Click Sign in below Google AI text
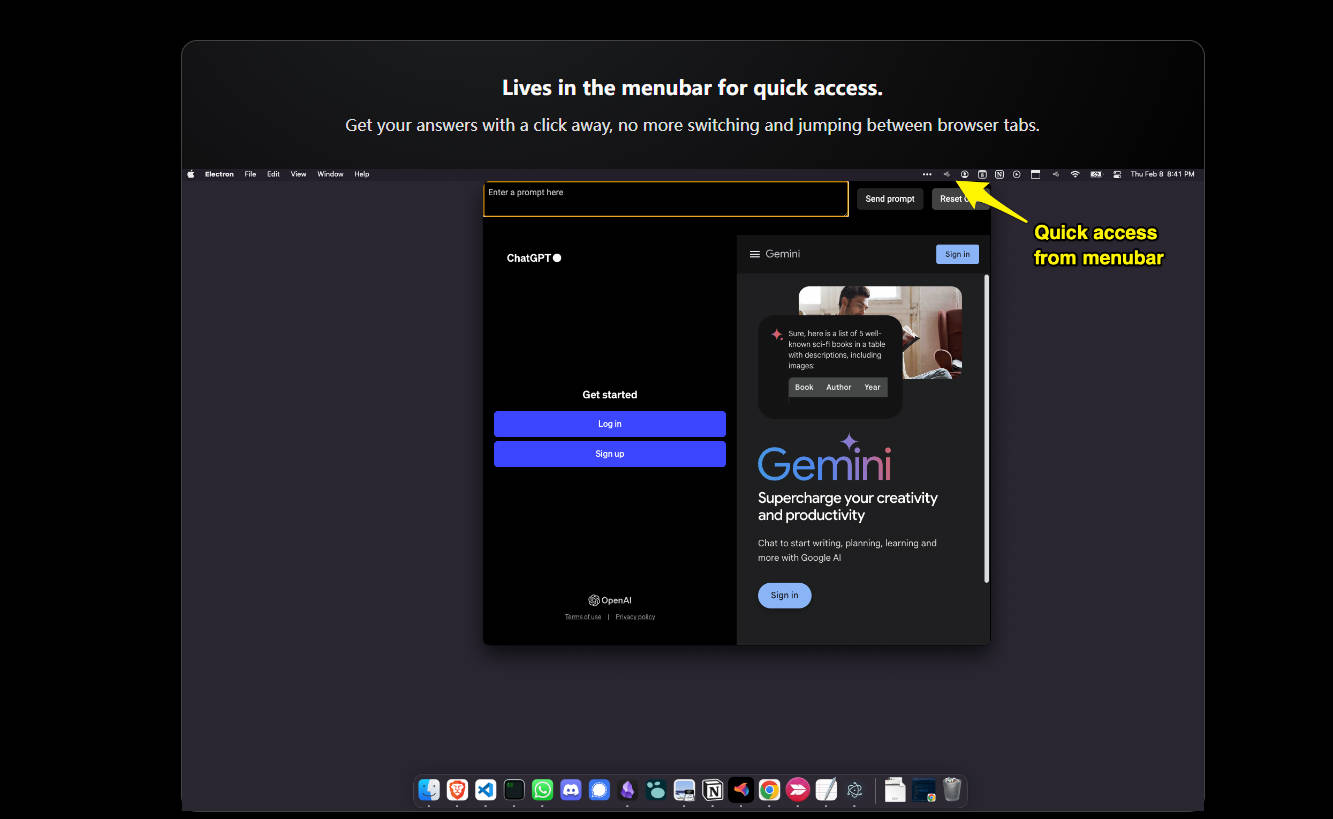The image size is (1333, 819). click(785, 595)
